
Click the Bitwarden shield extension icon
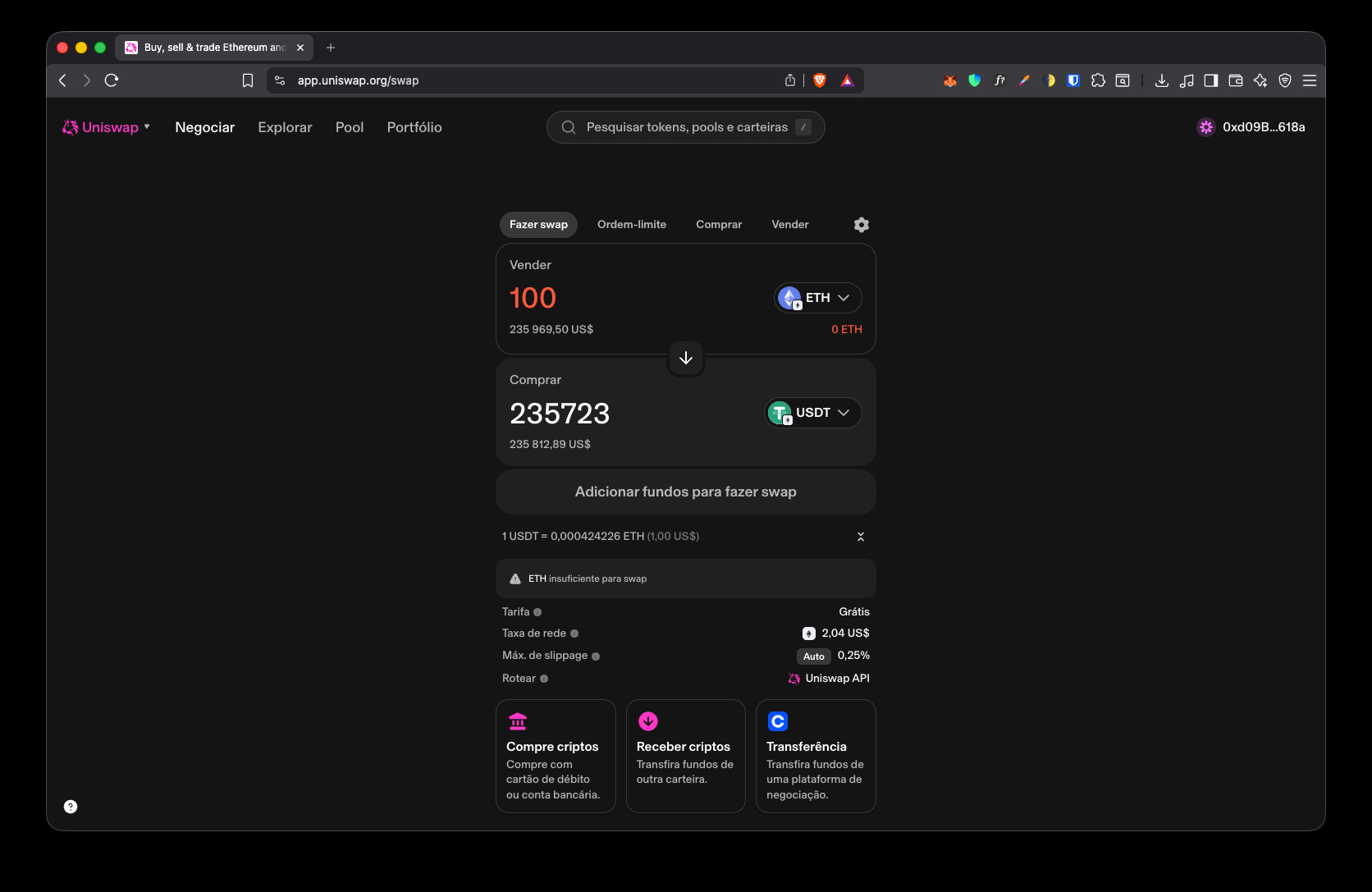[x=1073, y=80]
